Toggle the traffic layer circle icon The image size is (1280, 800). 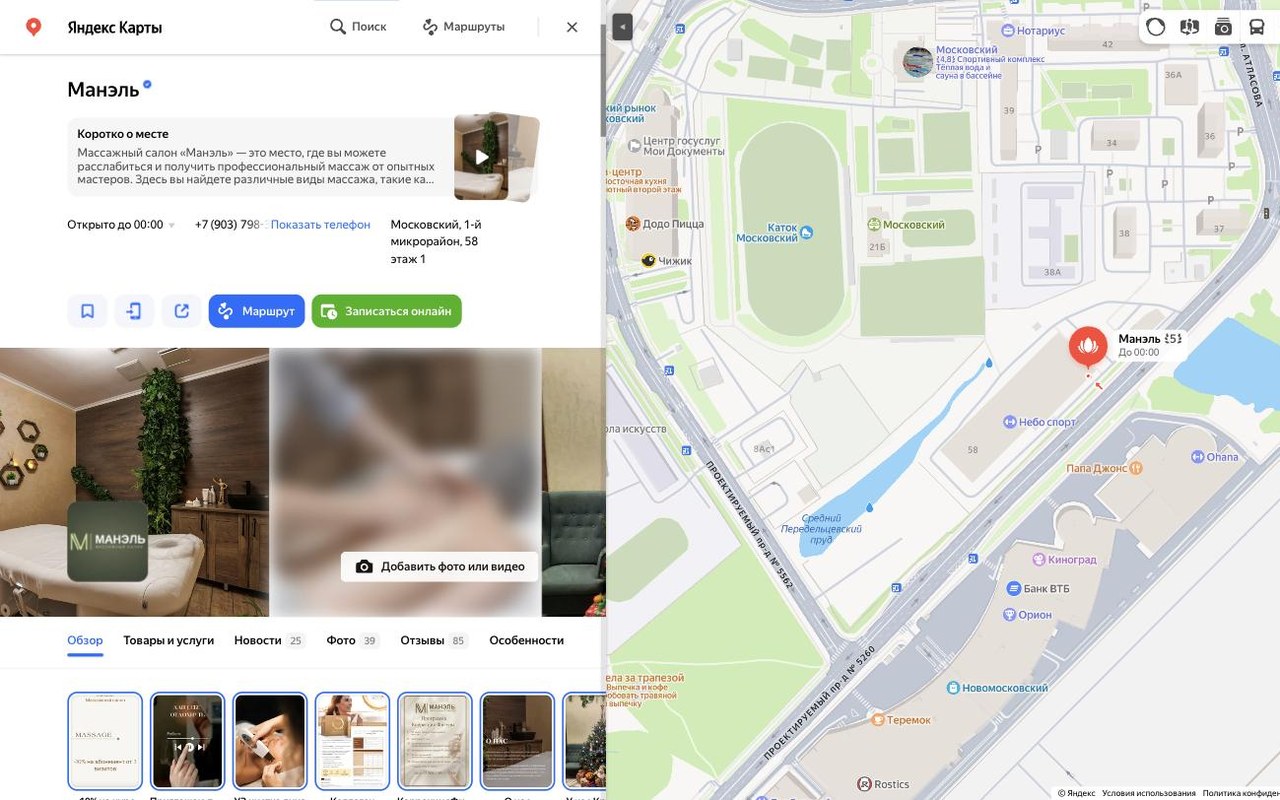[1156, 27]
